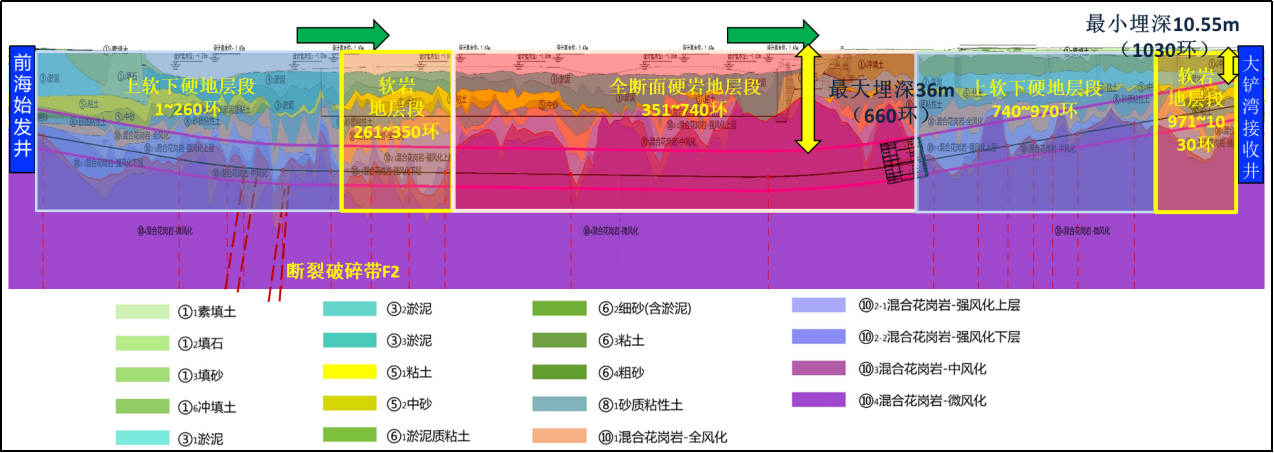Click the legend text '③3淤泥'

click(x=409, y=341)
